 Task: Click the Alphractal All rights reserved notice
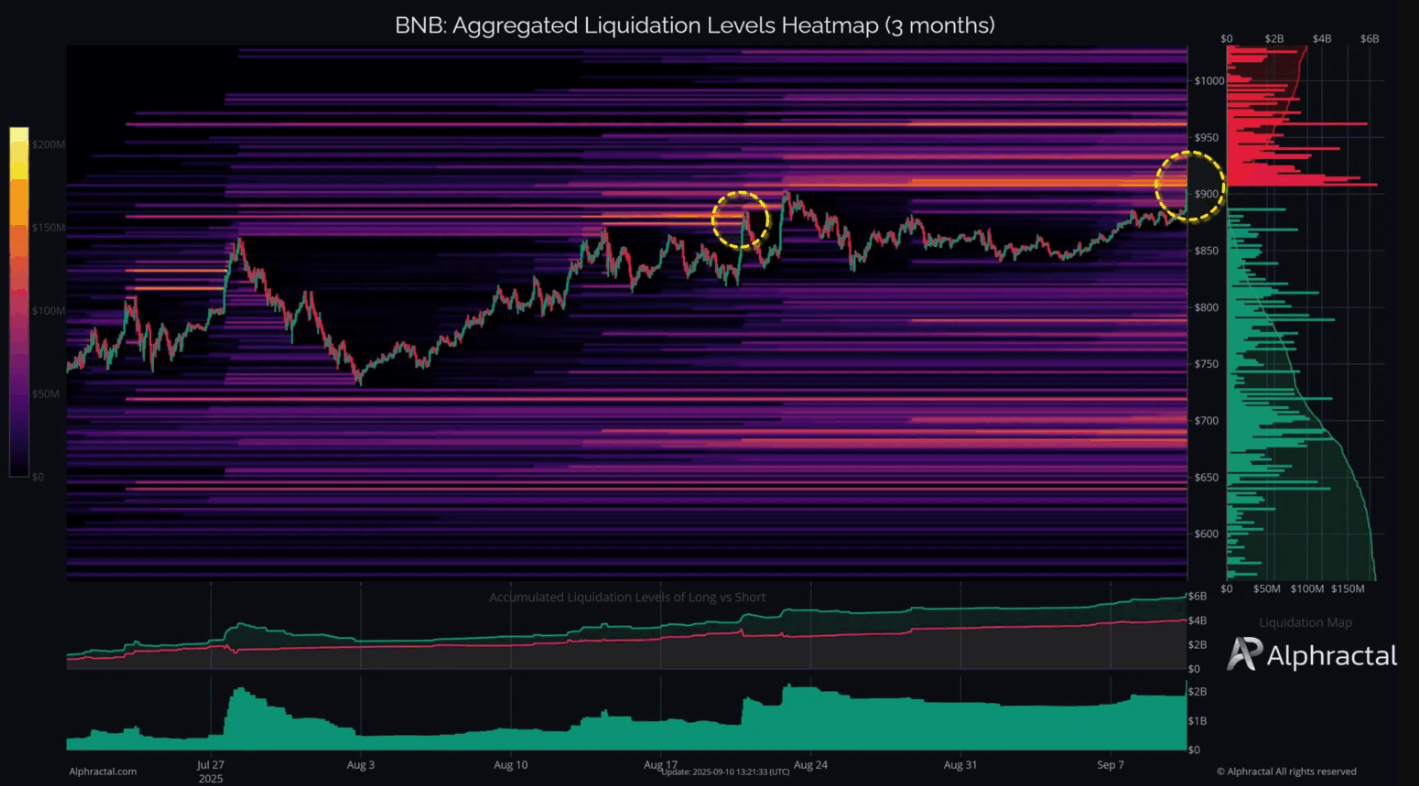click(x=1286, y=771)
